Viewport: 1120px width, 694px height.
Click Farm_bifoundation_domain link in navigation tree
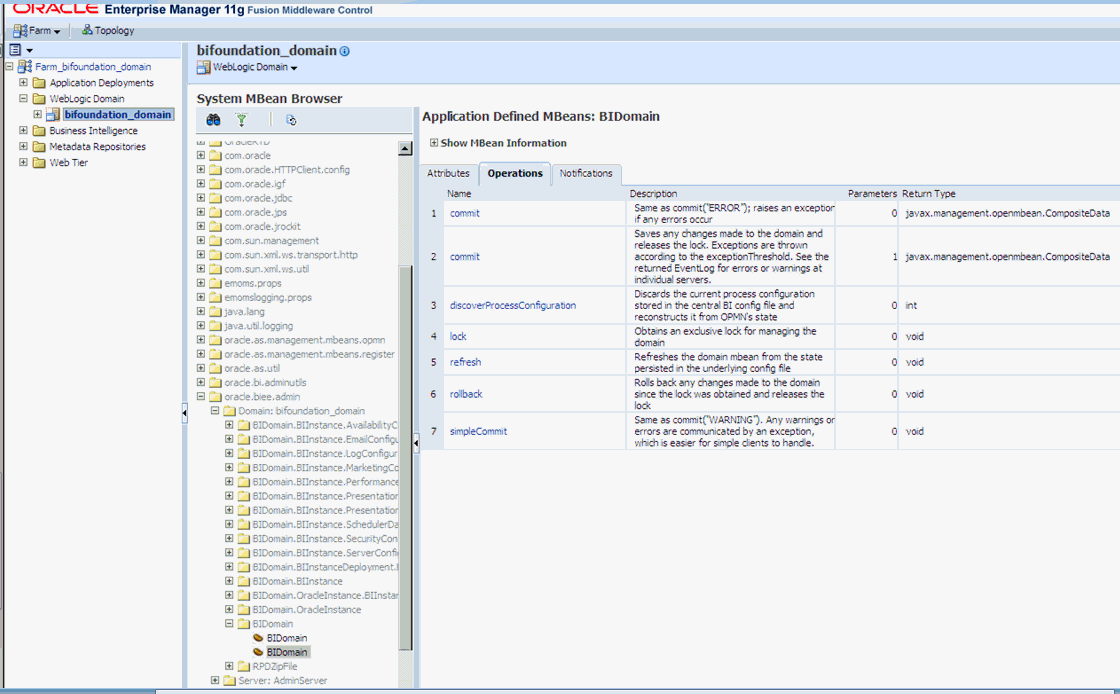tap(93, 66)
